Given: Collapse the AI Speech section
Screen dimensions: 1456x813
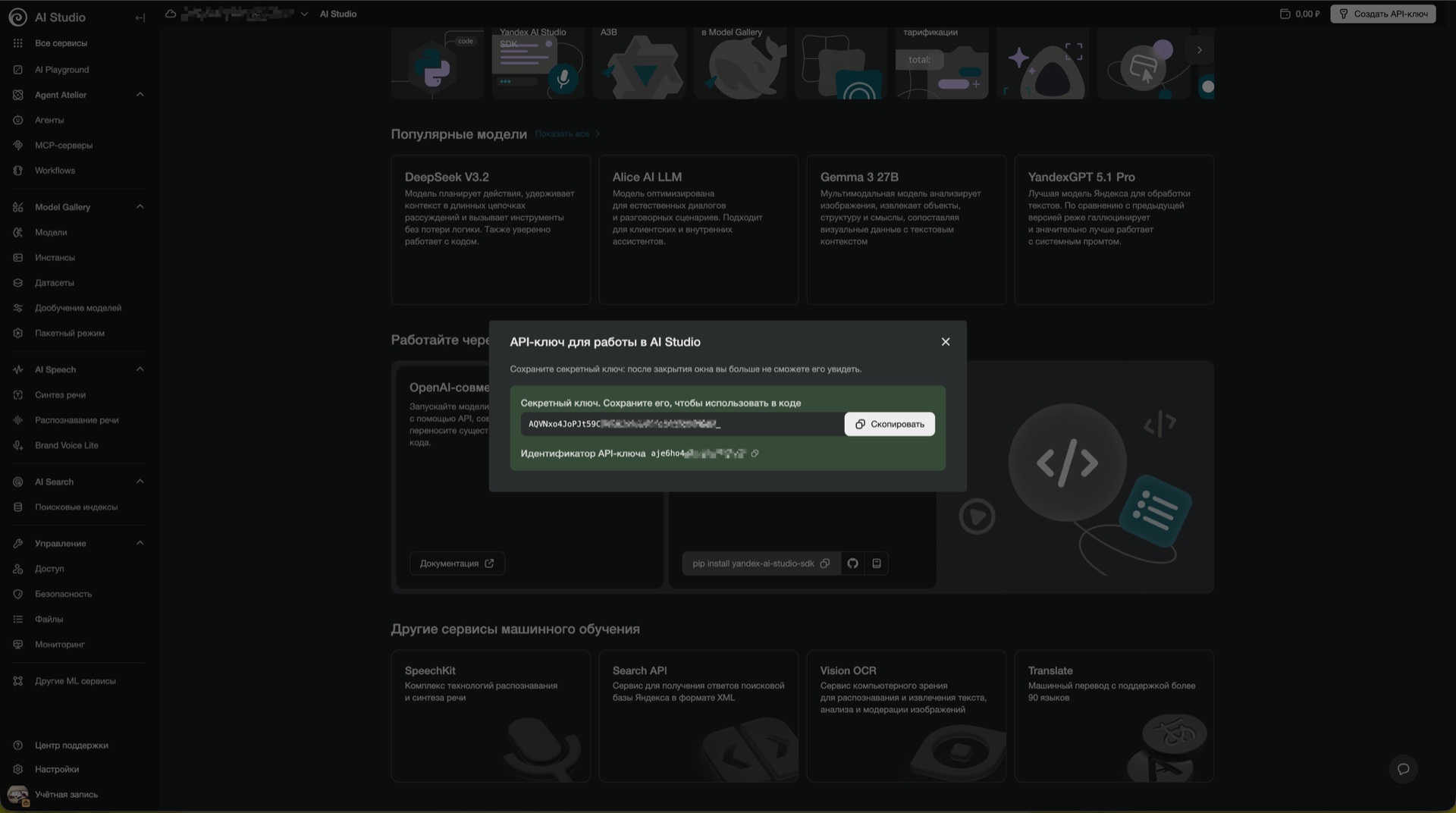Looking at the screenshot, I should click(x=140, y=369).
